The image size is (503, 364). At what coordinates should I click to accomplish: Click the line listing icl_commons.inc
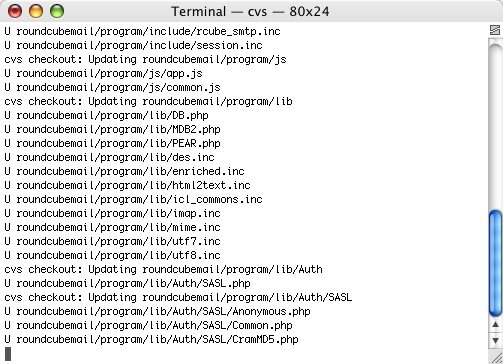(x=133, y=199)
